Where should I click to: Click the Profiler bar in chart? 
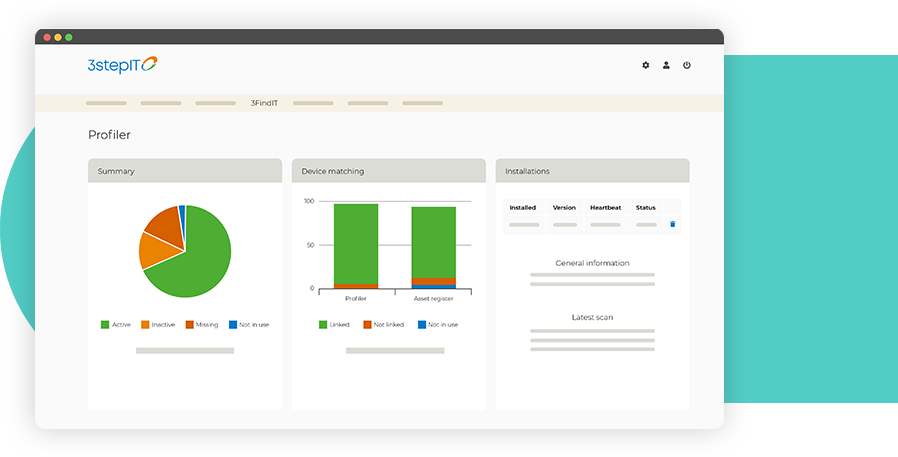(x=356, y=246)
